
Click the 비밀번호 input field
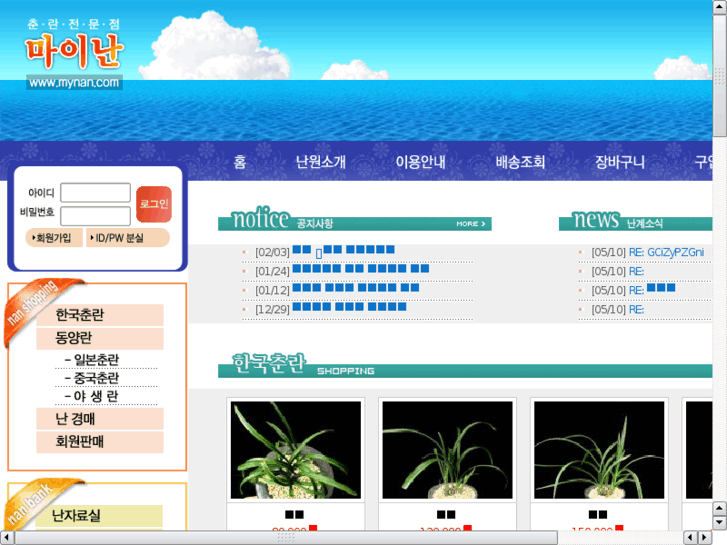pyautogui.click(x=96, y=216)
